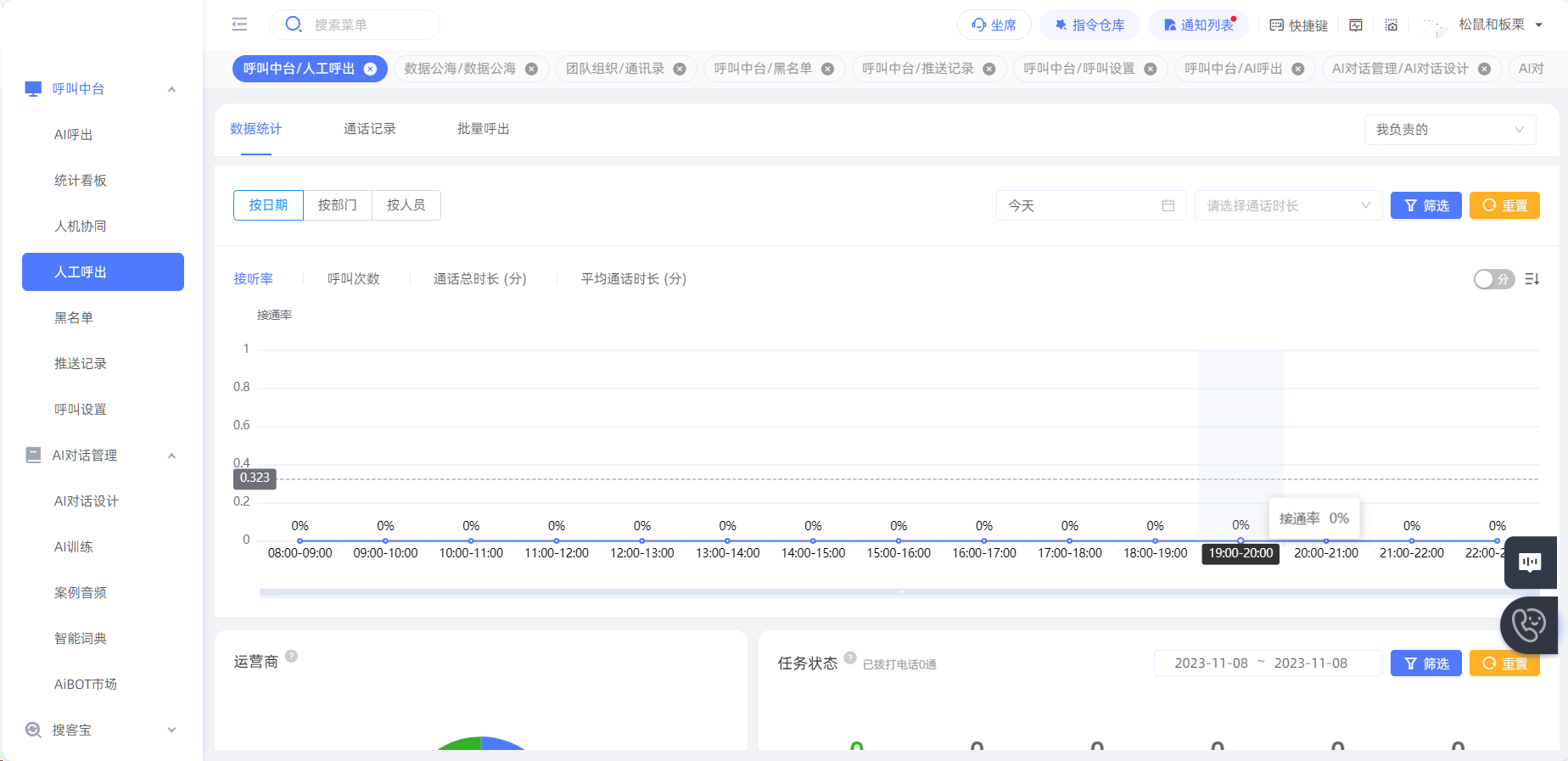This screenshot has height=761, width=1568.
Task: Select the 按人员 grouping option
Action: [406, 205]
